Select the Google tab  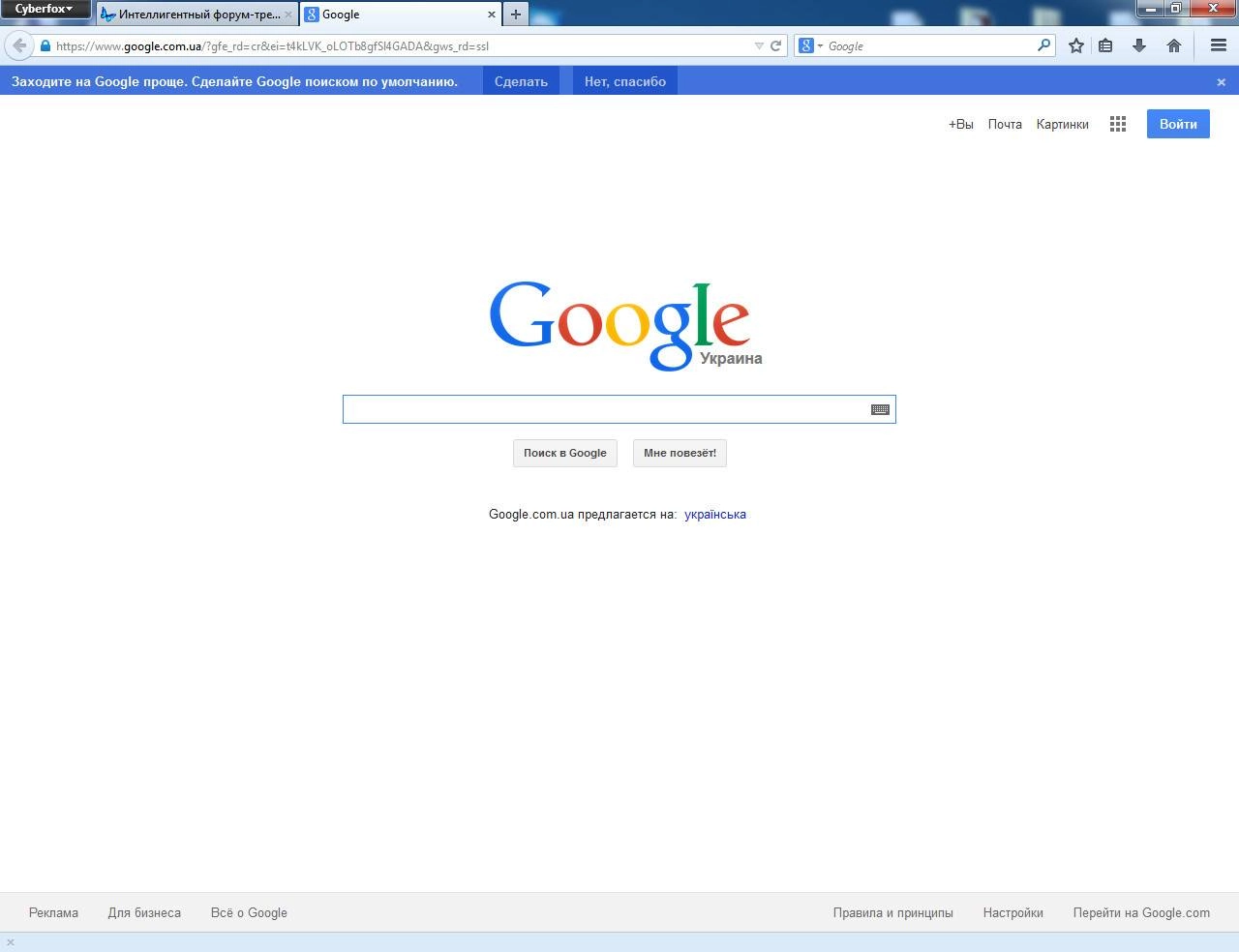[x=401, y=15]
